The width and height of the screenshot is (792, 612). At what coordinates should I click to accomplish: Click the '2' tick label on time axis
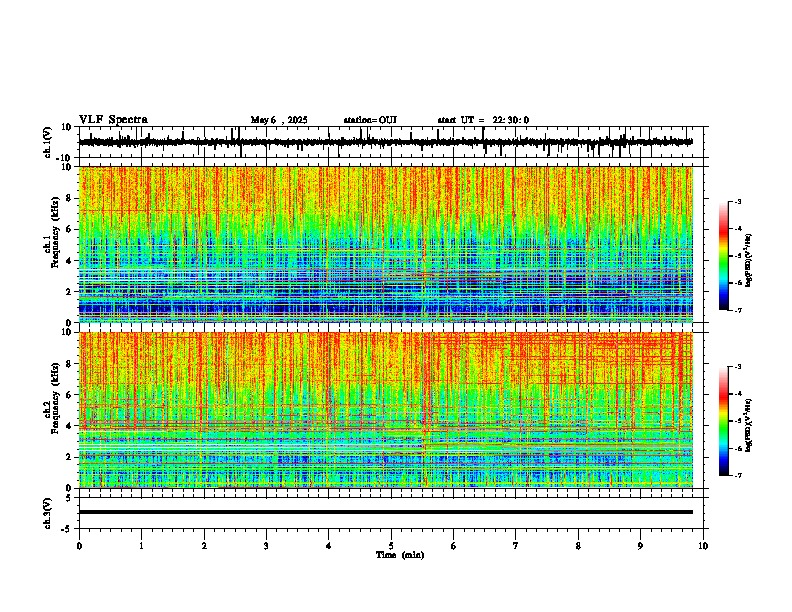coord(204,546)
